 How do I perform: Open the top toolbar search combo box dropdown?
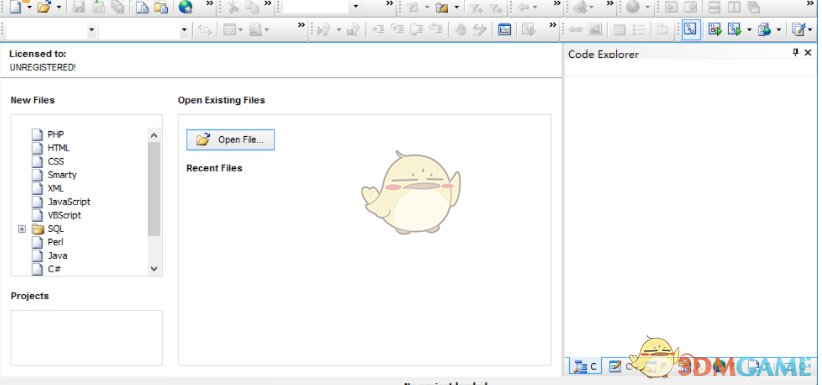pyautogui.click(x=356, y=7)
